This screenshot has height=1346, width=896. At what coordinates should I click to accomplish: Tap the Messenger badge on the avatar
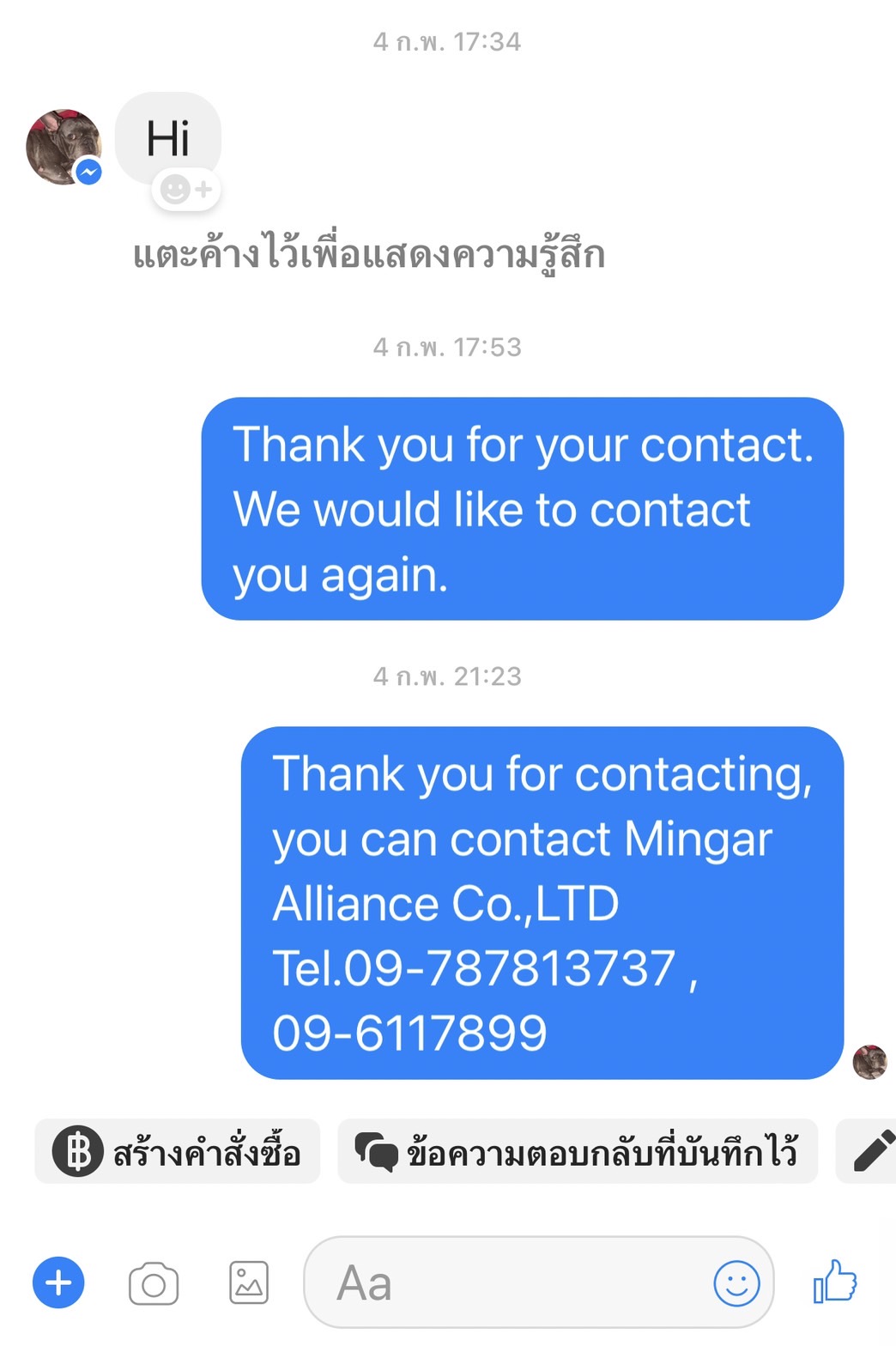(88, 172)
